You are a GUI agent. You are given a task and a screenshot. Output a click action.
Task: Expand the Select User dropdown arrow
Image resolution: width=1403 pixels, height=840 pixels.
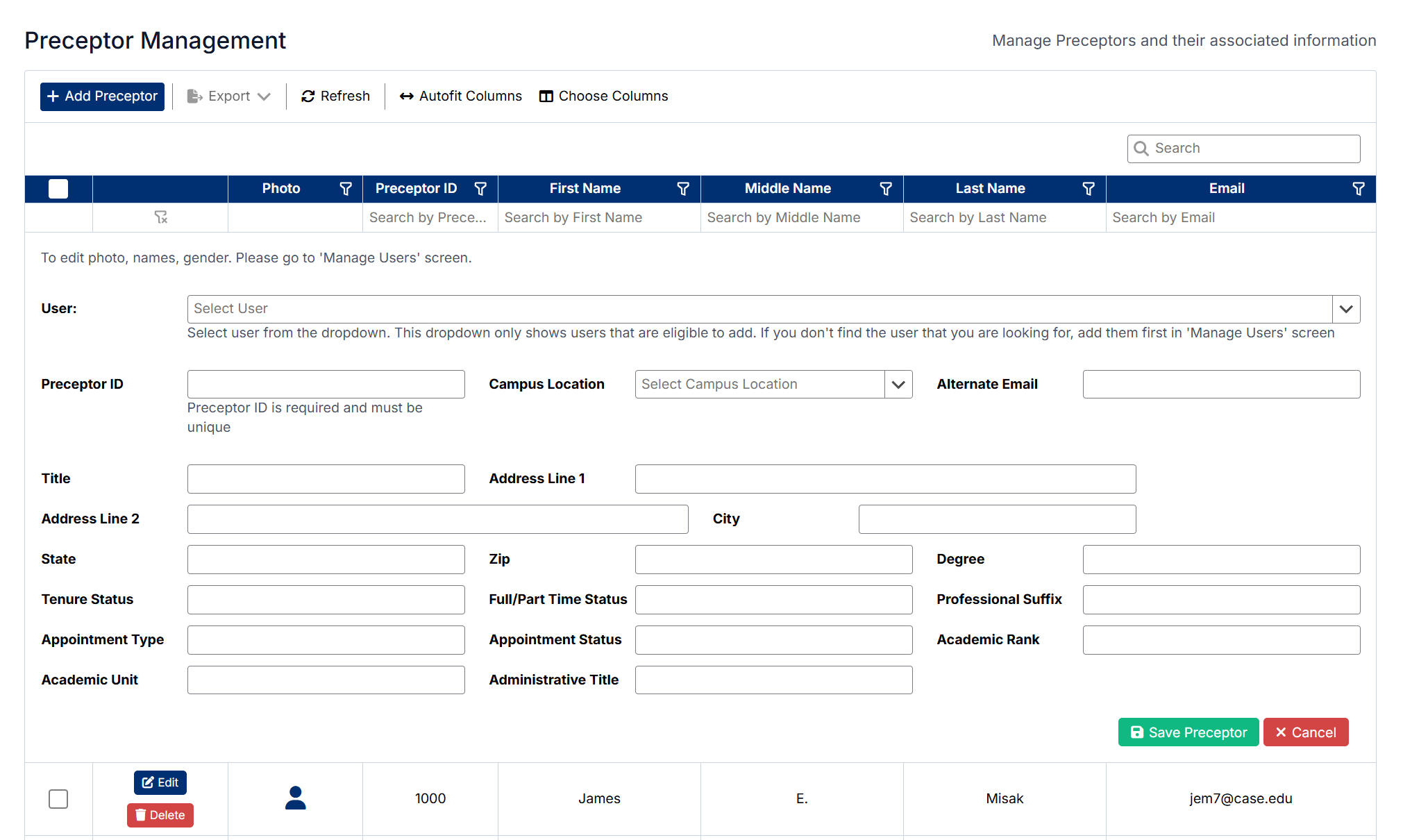pyautogui.click(x=1346, y=309)
